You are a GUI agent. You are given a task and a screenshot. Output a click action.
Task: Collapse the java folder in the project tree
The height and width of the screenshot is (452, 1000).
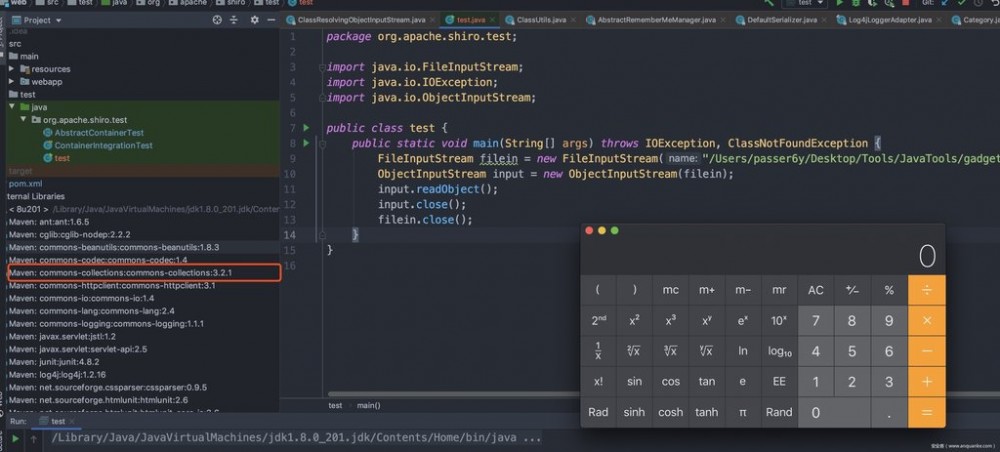coord(11,107)
